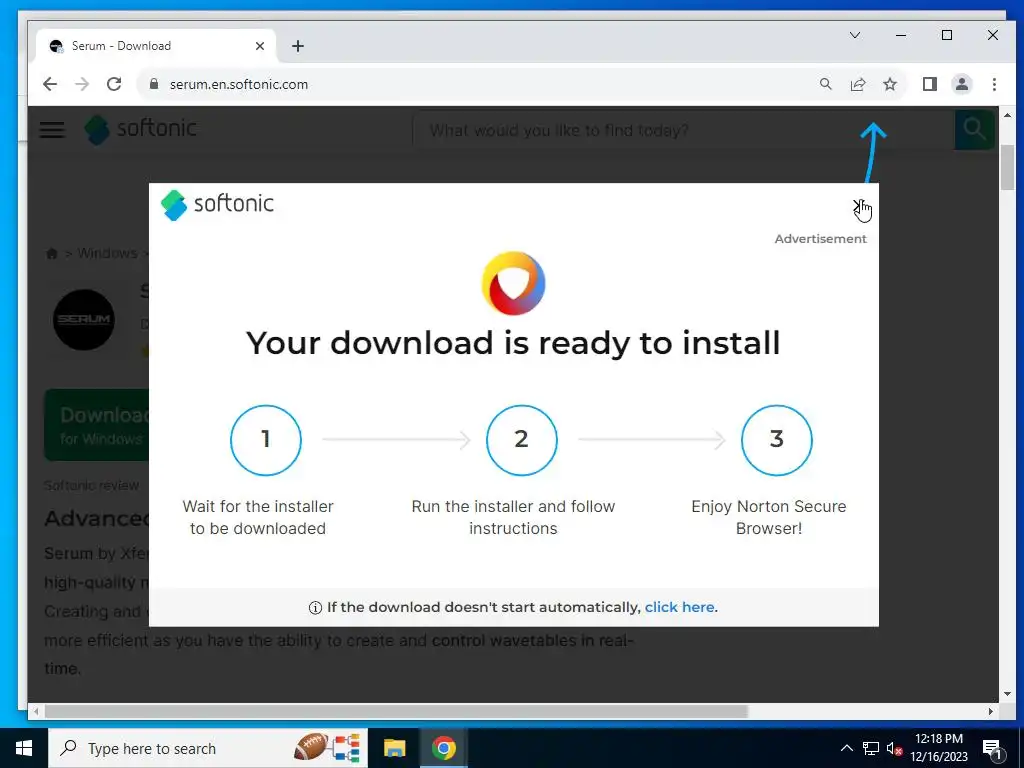This screenshot has height=768, width=1024.
Task: Click 'Enjoy Norton Secure Browser!' text
Action: click(x=769, y=517)
